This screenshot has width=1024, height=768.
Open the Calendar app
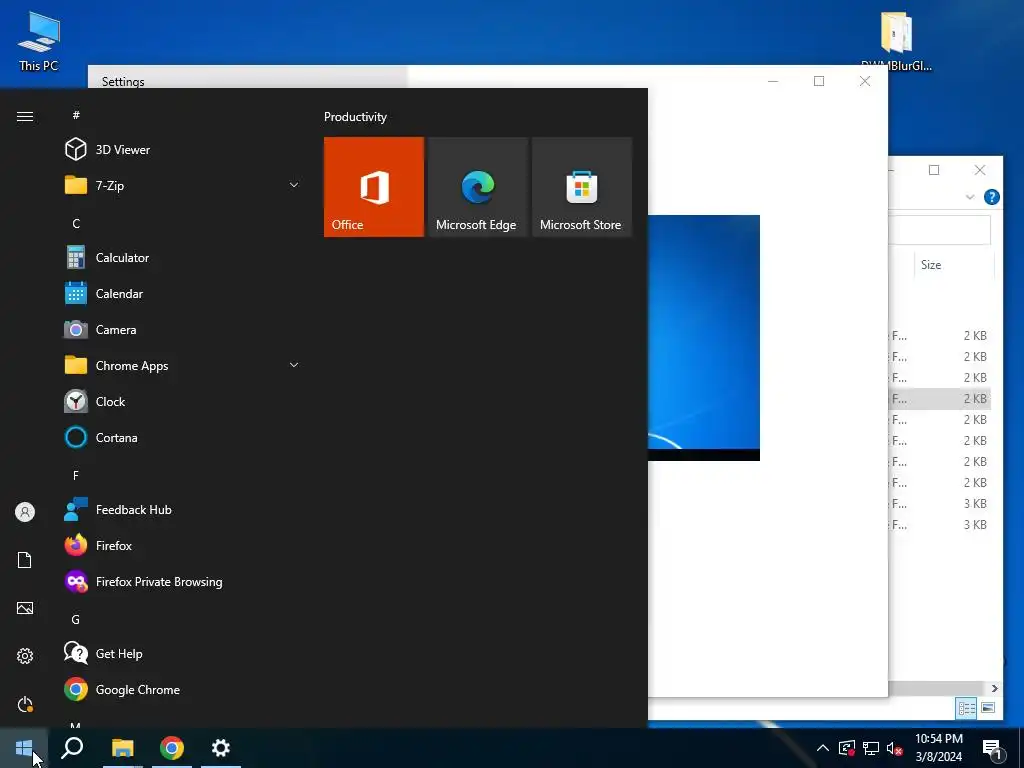[183, 293]
